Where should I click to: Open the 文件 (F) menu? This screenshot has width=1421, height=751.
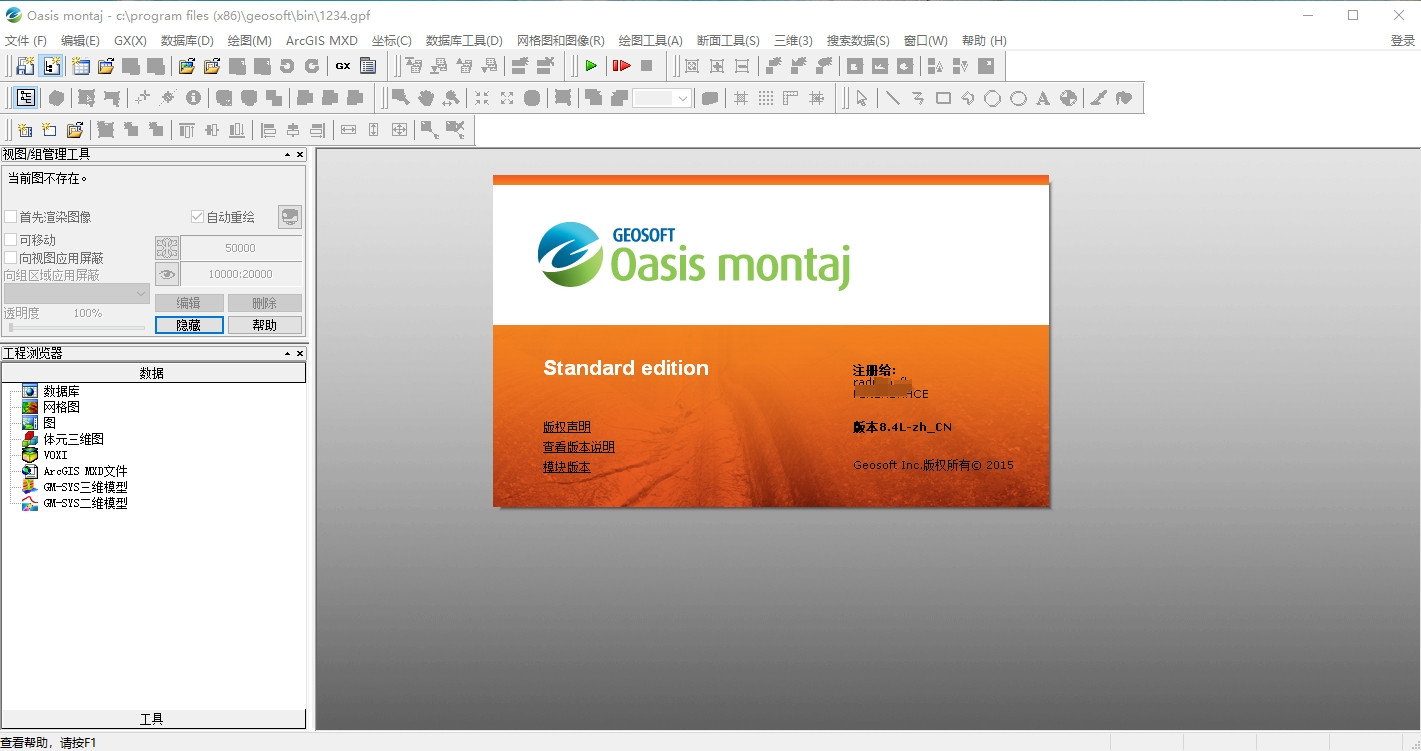(26, 41)
